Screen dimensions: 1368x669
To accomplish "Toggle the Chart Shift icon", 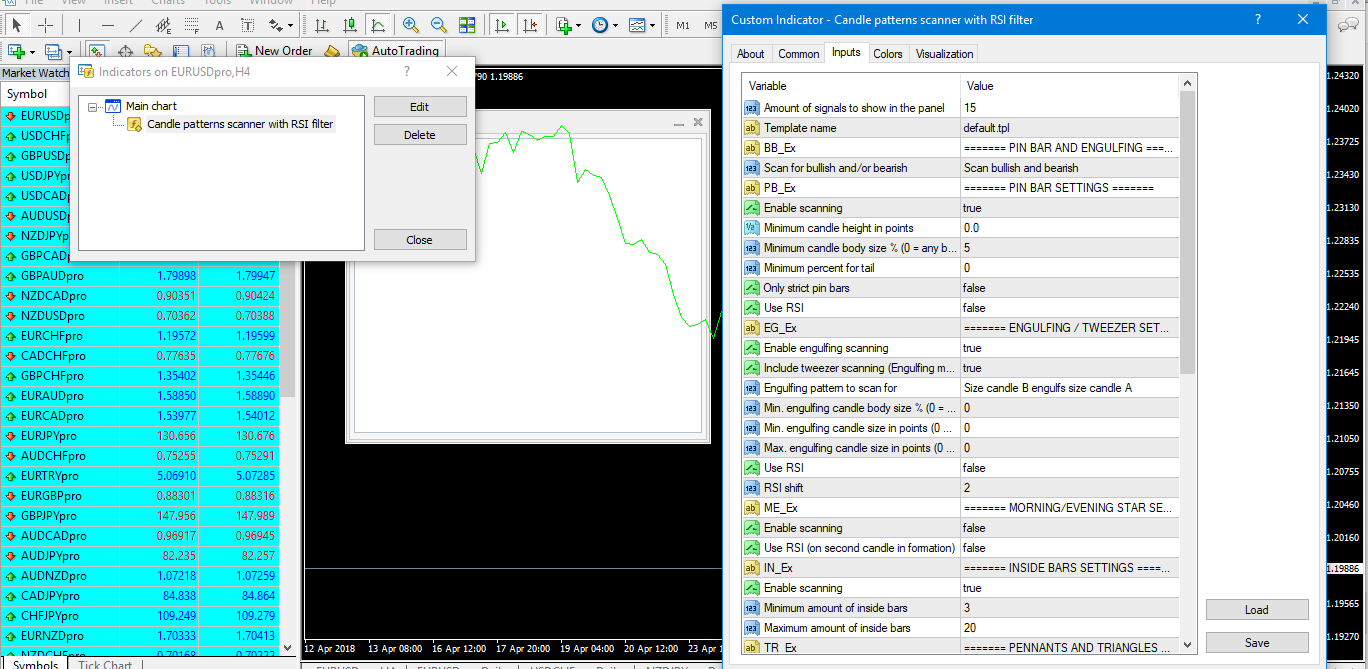I will 530,25.
